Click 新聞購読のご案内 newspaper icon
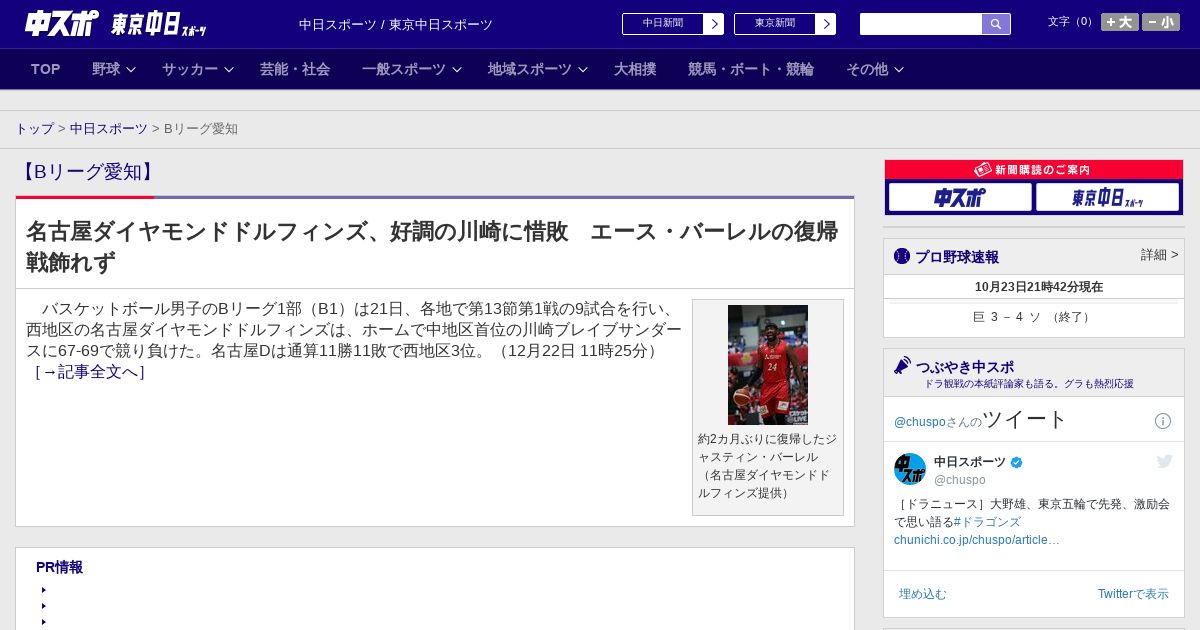Screen dimensions: 1200x630 (983, 170)
